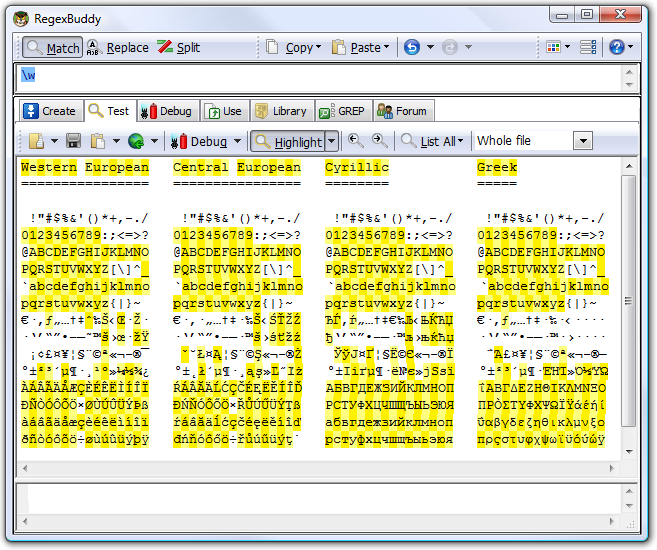Open the Copy dropdown arrow

pos(318,47)
